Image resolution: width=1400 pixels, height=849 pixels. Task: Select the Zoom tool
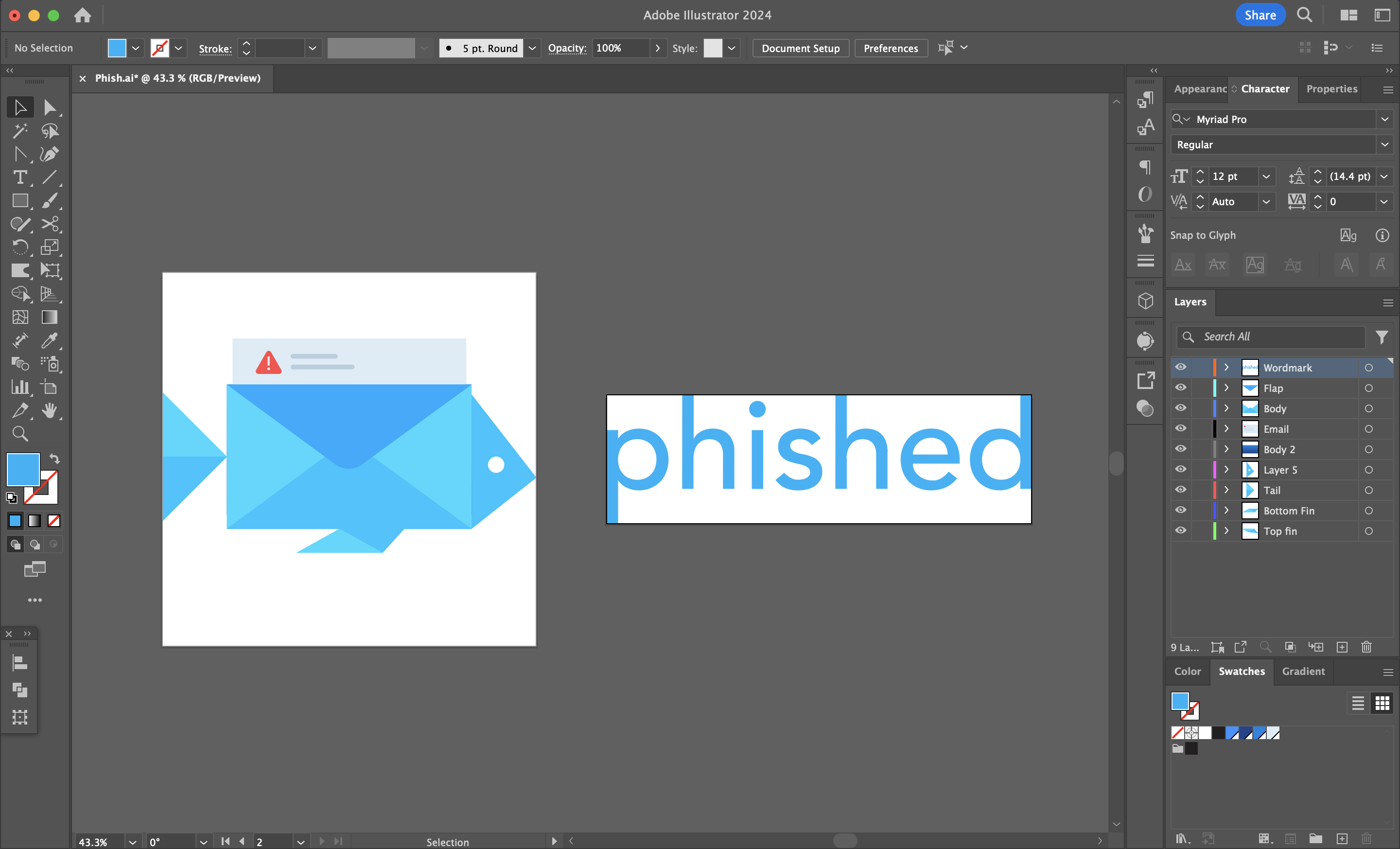tap(20, 434)
